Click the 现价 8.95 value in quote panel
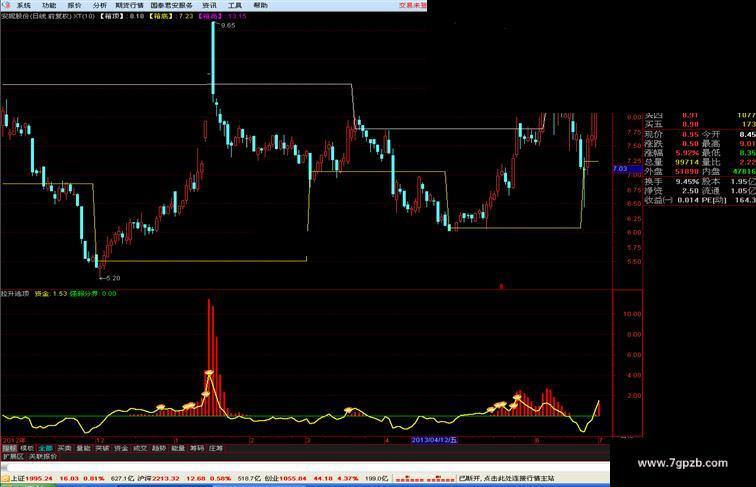Image resolution: width=756 pixels, height=487 pixels. [689, 134]
